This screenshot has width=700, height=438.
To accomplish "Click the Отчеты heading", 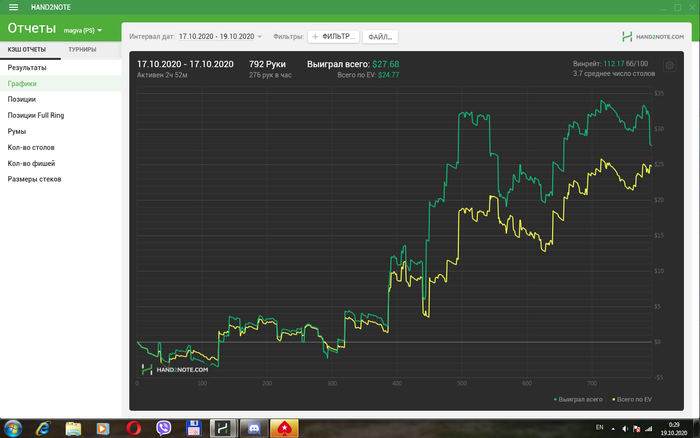I will (32, 29).
